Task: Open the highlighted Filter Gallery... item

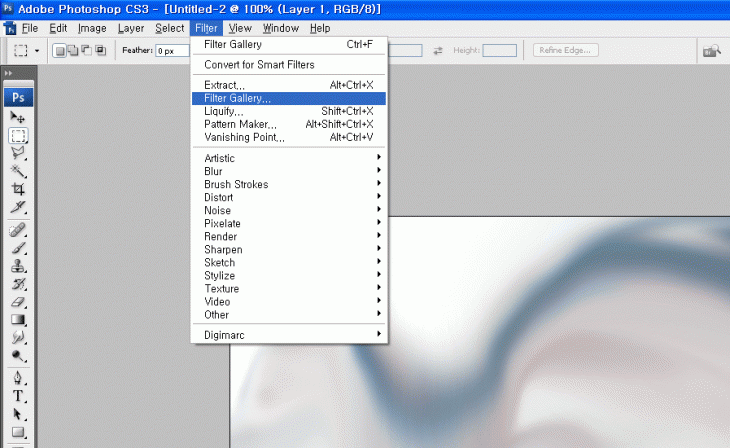Action: [289, 98]
